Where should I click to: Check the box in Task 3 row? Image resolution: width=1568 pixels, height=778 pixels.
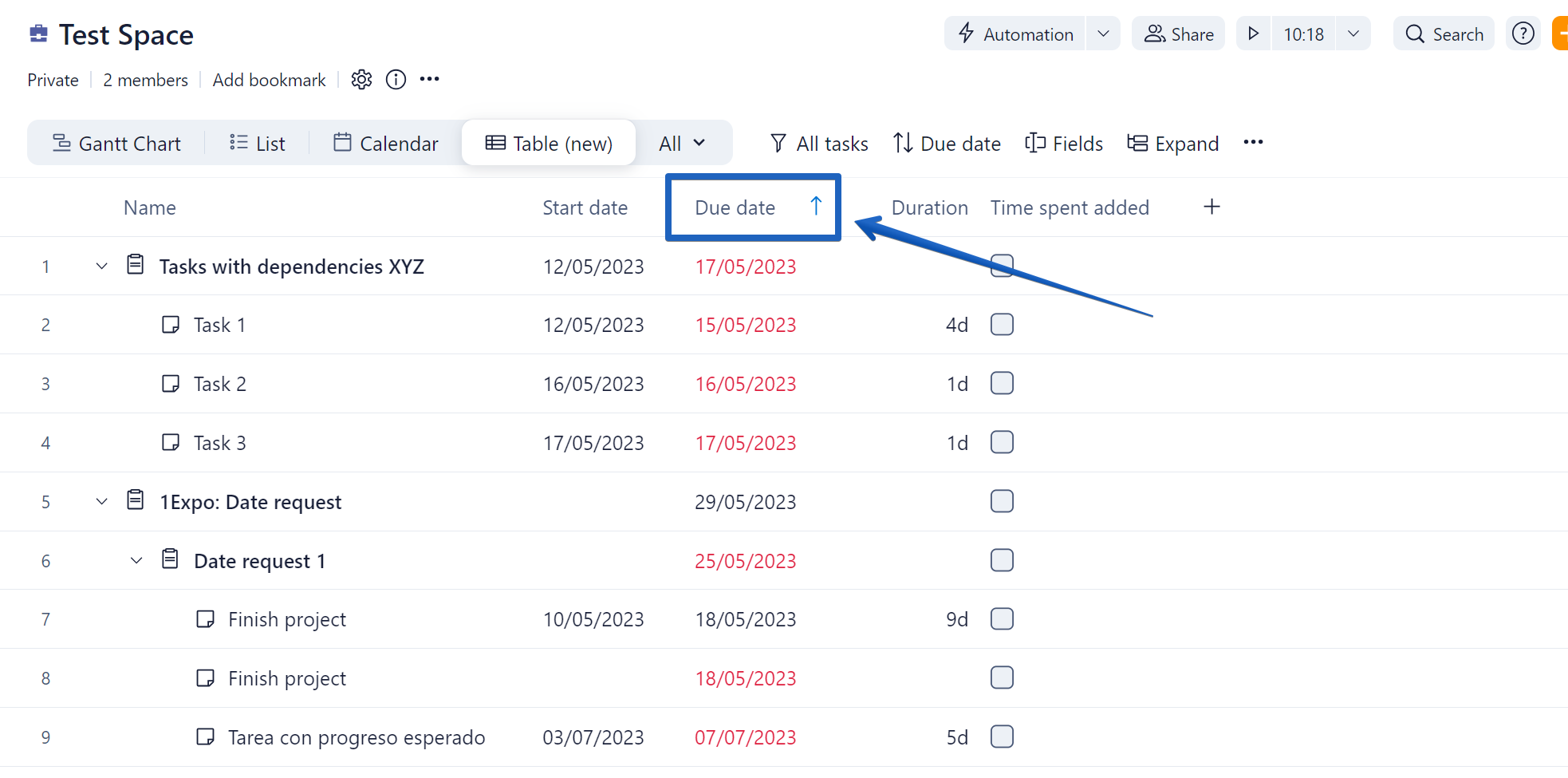pos(1002,443)
